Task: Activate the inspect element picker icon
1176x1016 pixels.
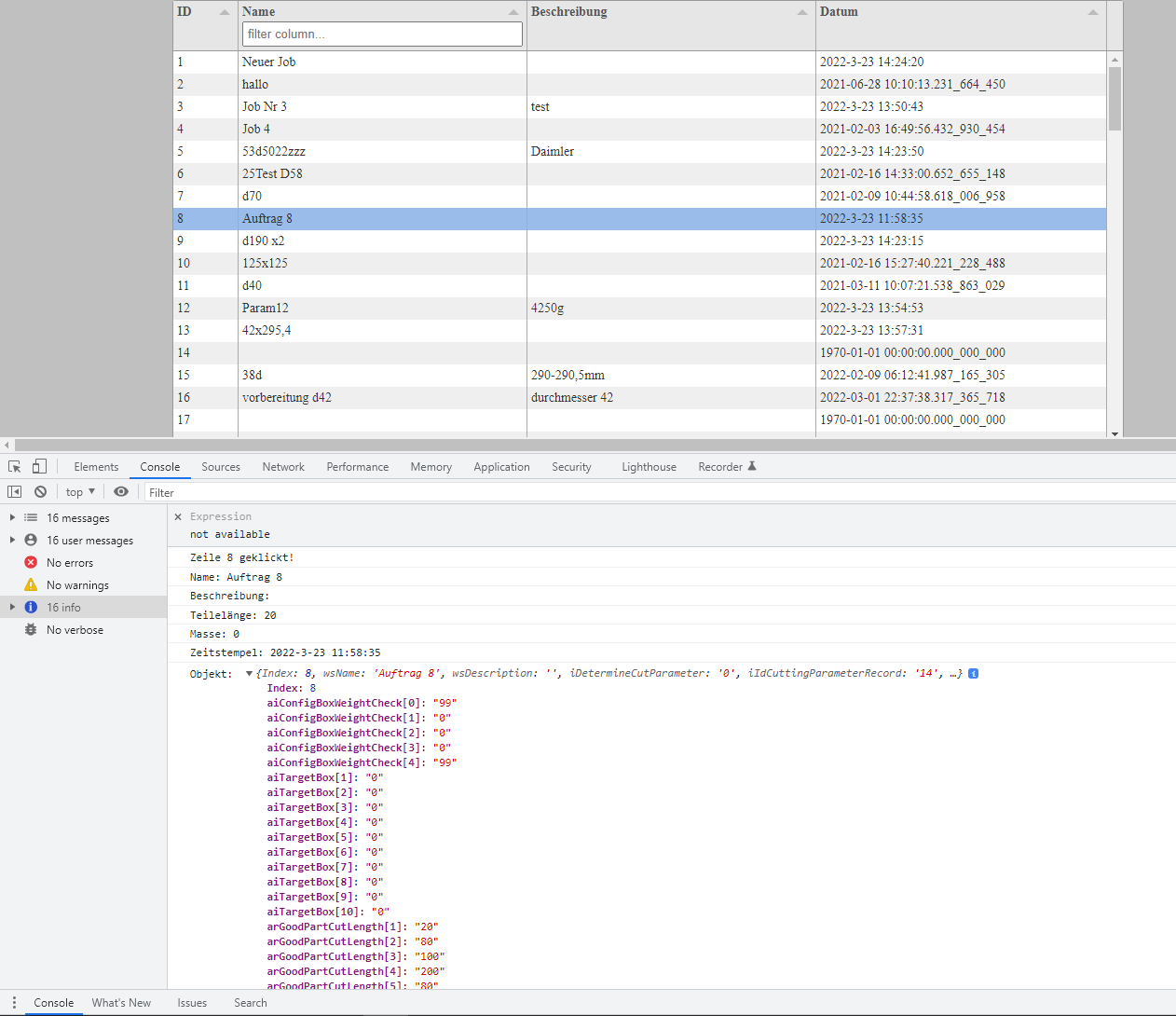Action: pos(15,467)
